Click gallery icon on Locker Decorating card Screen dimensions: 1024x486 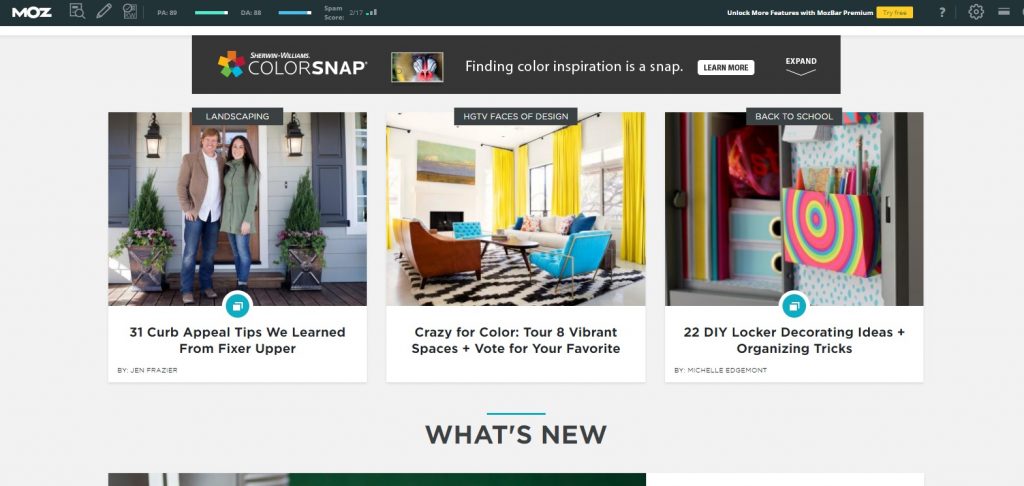[x=794, y=305]
